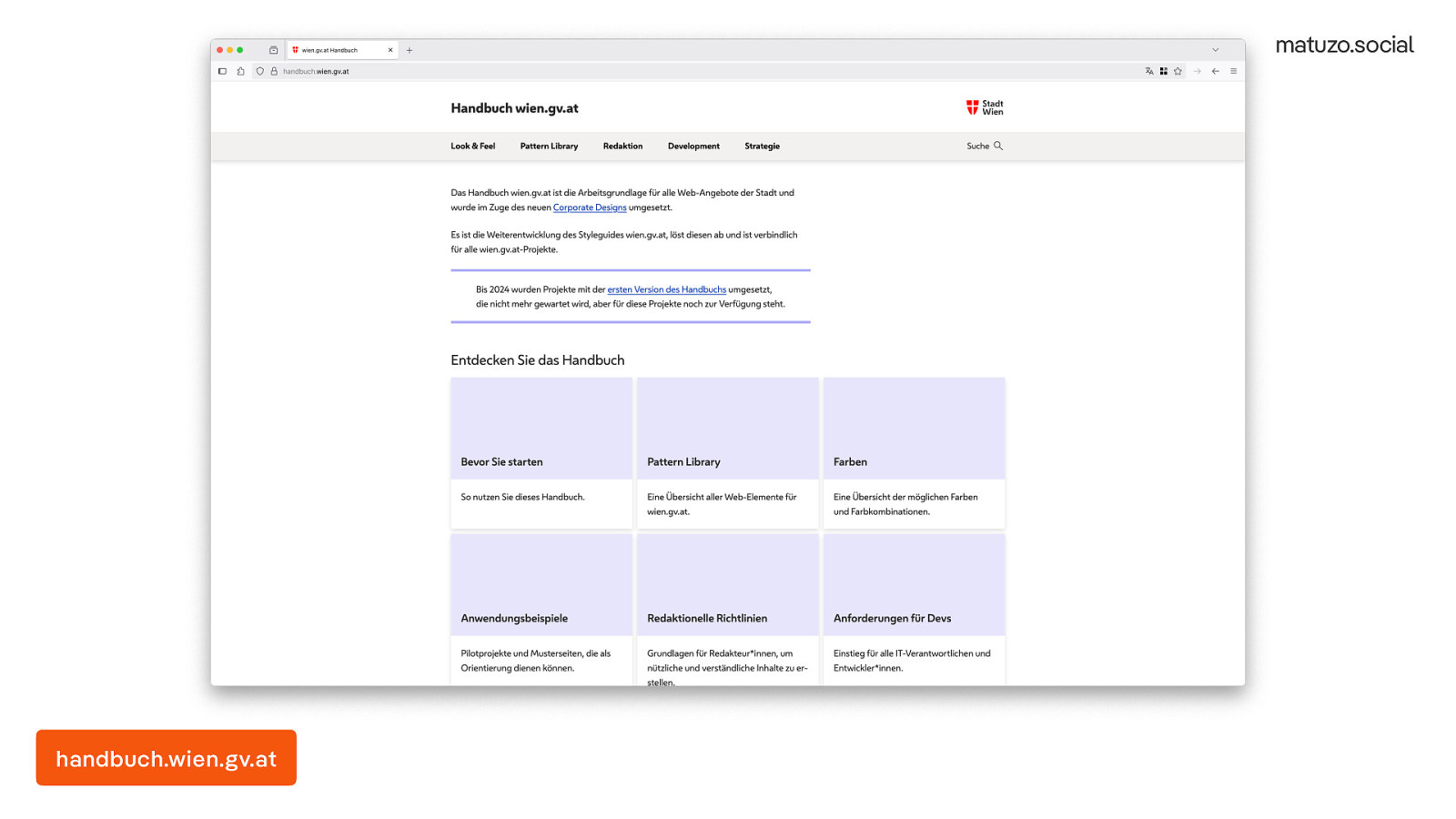Expand the list all tabs chevron
The image size is (1456, 819).
click(x=1215, y=50)
